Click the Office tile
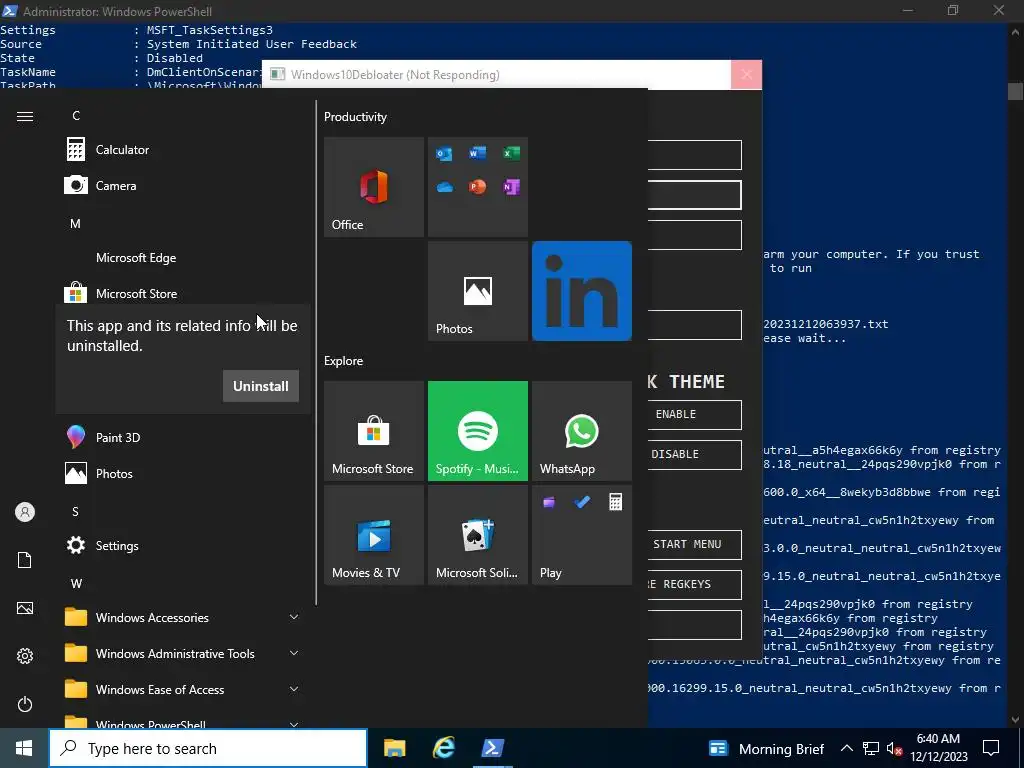The width and height of the screenshot is (1024, 768). pyautogui.click(x=374, y=187)
